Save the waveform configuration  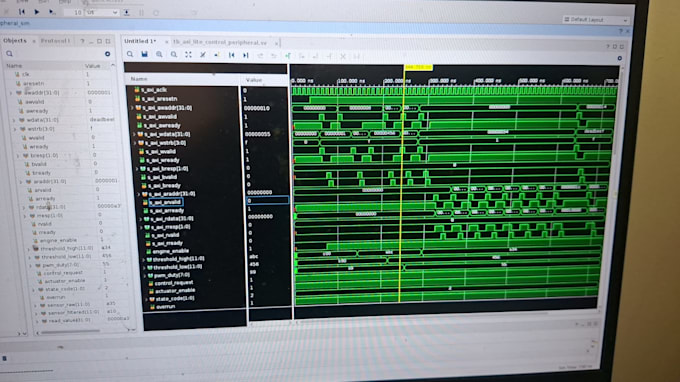point(144,54)
